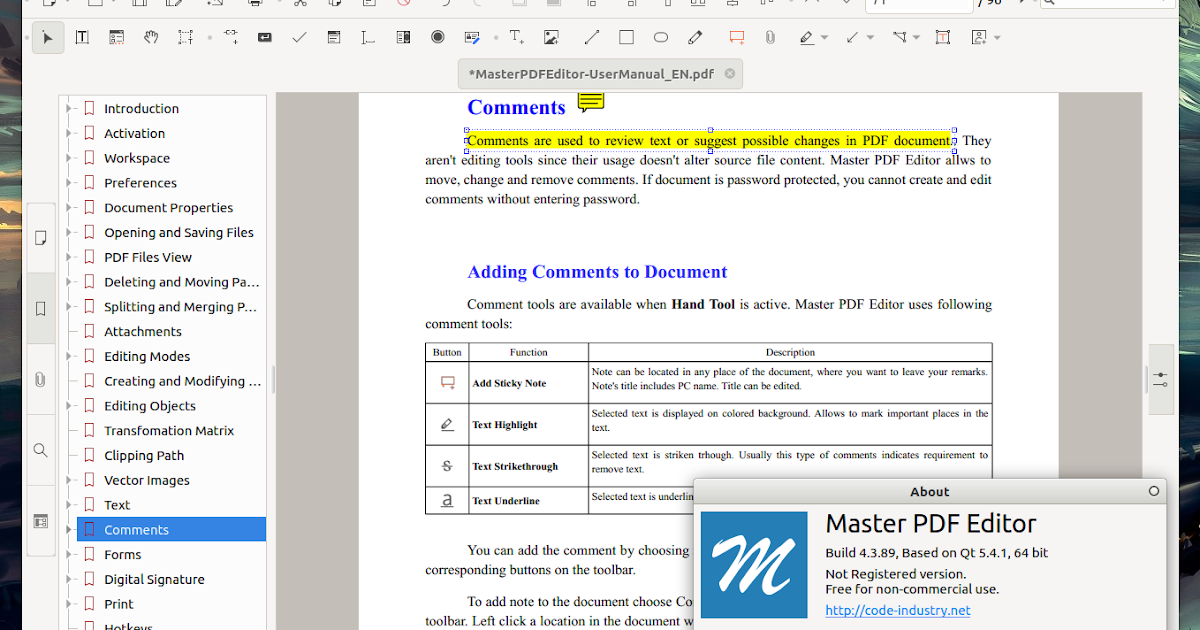Screen dimensions: 1200x630
Task: Show the Attachments panel in left sidebar
Action: click(x=41, y=380)
